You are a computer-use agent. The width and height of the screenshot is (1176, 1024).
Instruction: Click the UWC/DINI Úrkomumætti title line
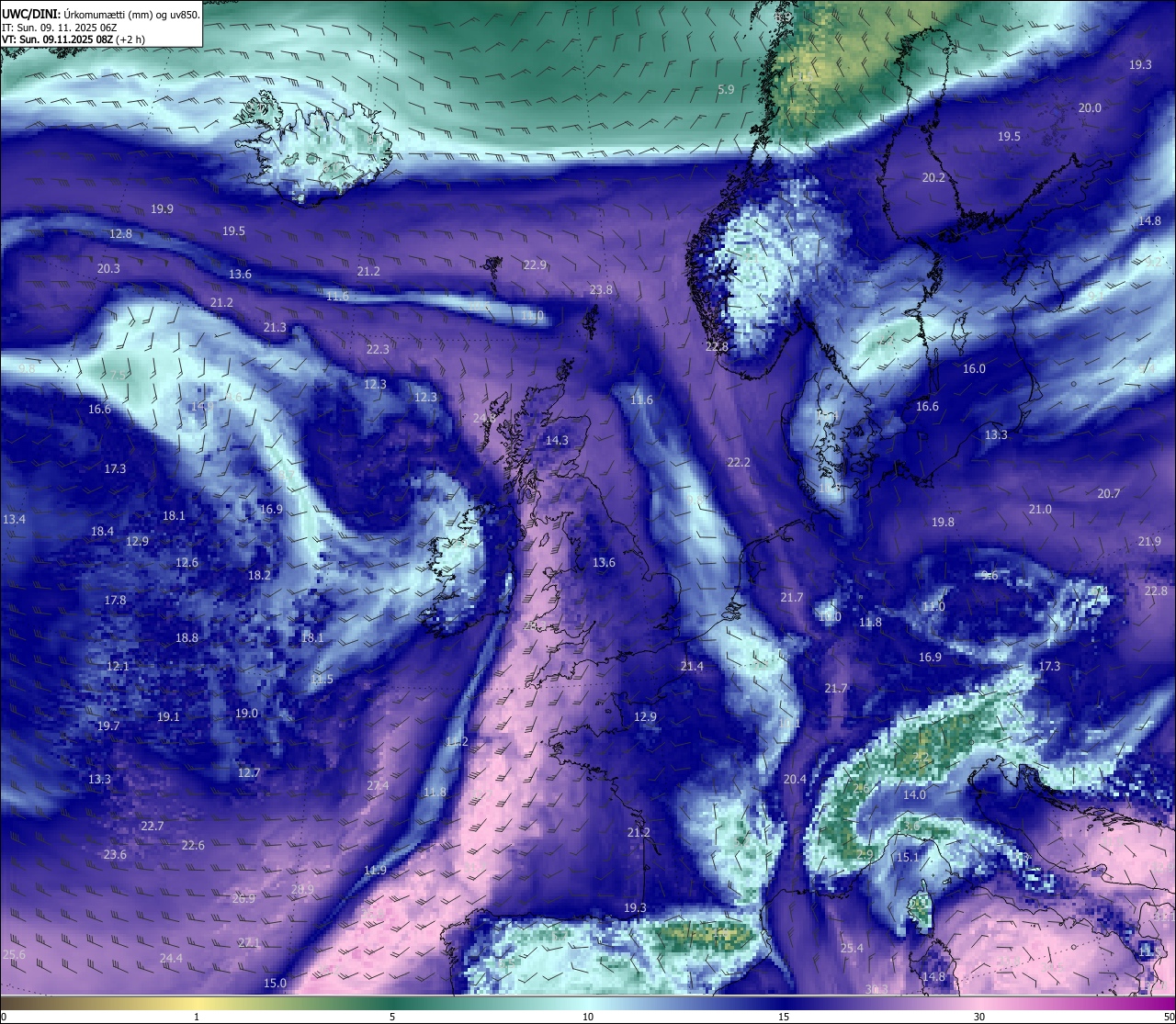click(x=101, y=14)
